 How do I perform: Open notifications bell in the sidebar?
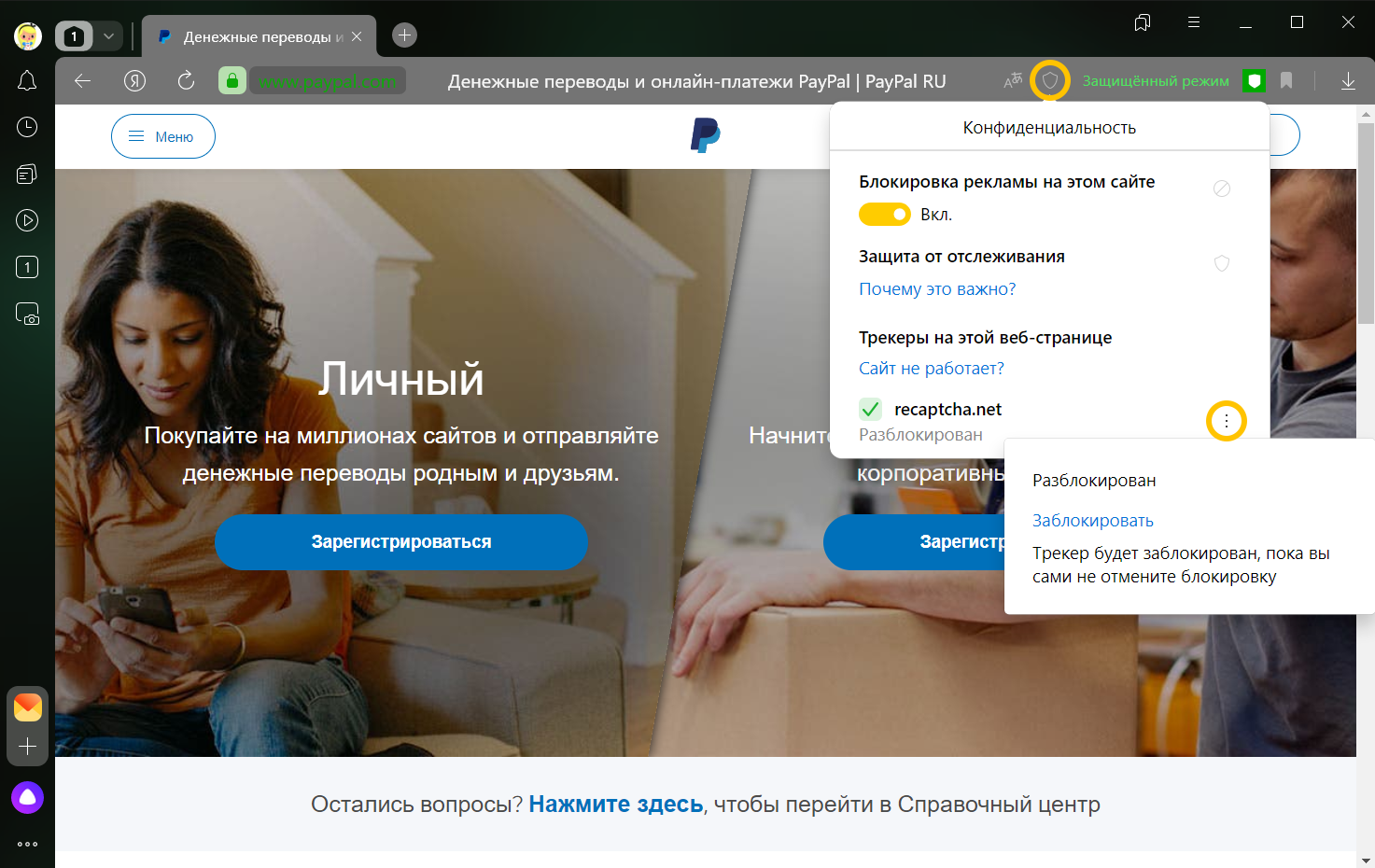(27, 81)
